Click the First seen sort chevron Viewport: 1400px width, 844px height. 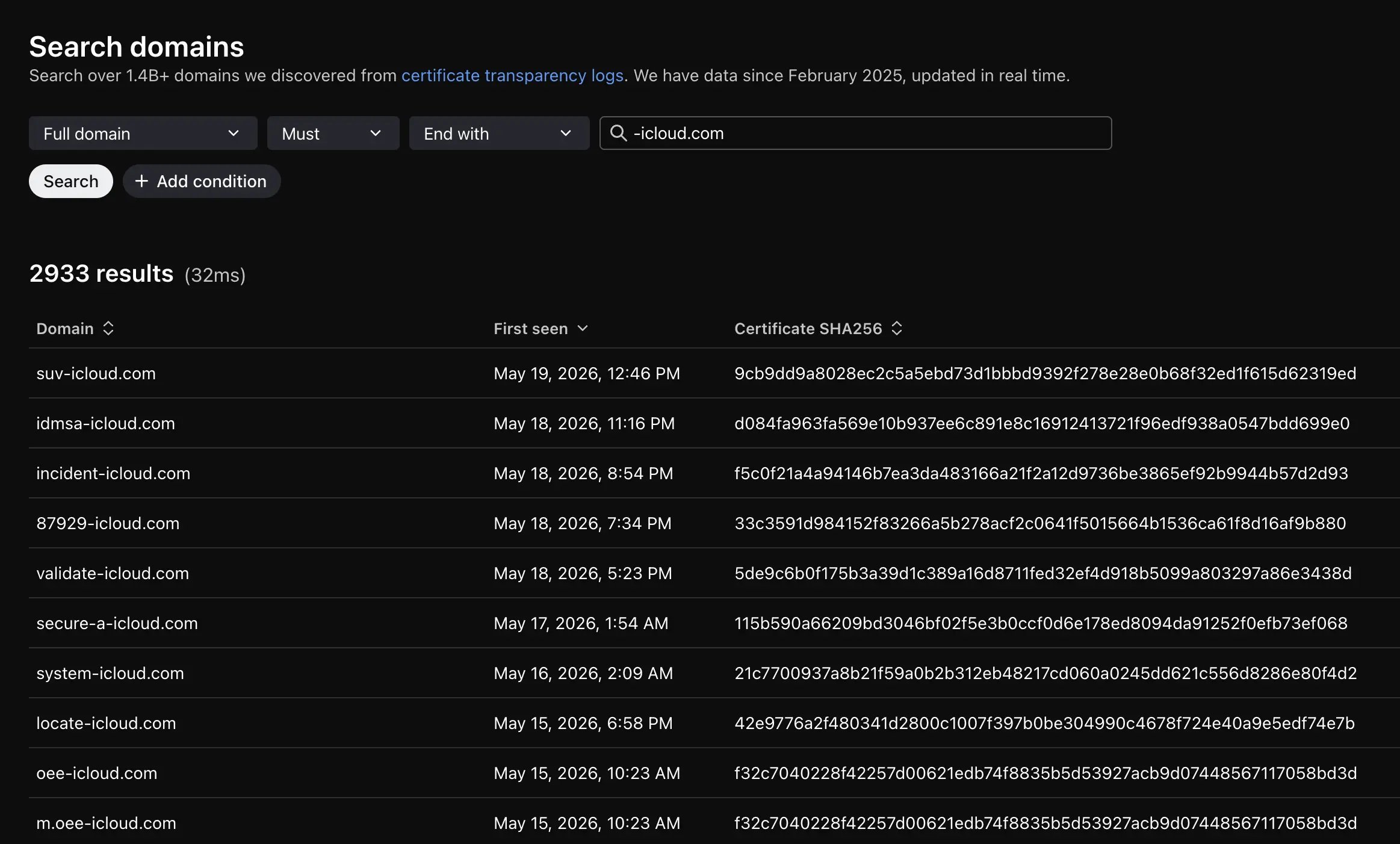(582, 328)
